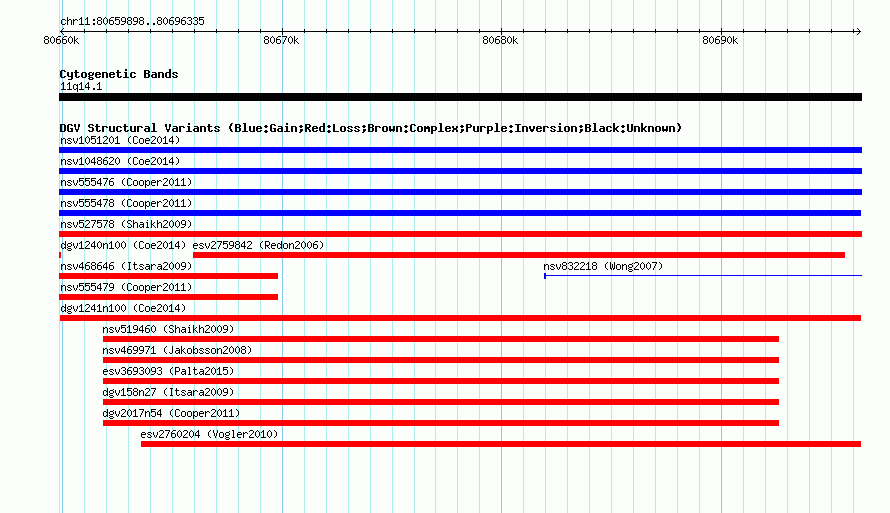Select nsv519460 (Shaikh2009) label

pos(168,329)
